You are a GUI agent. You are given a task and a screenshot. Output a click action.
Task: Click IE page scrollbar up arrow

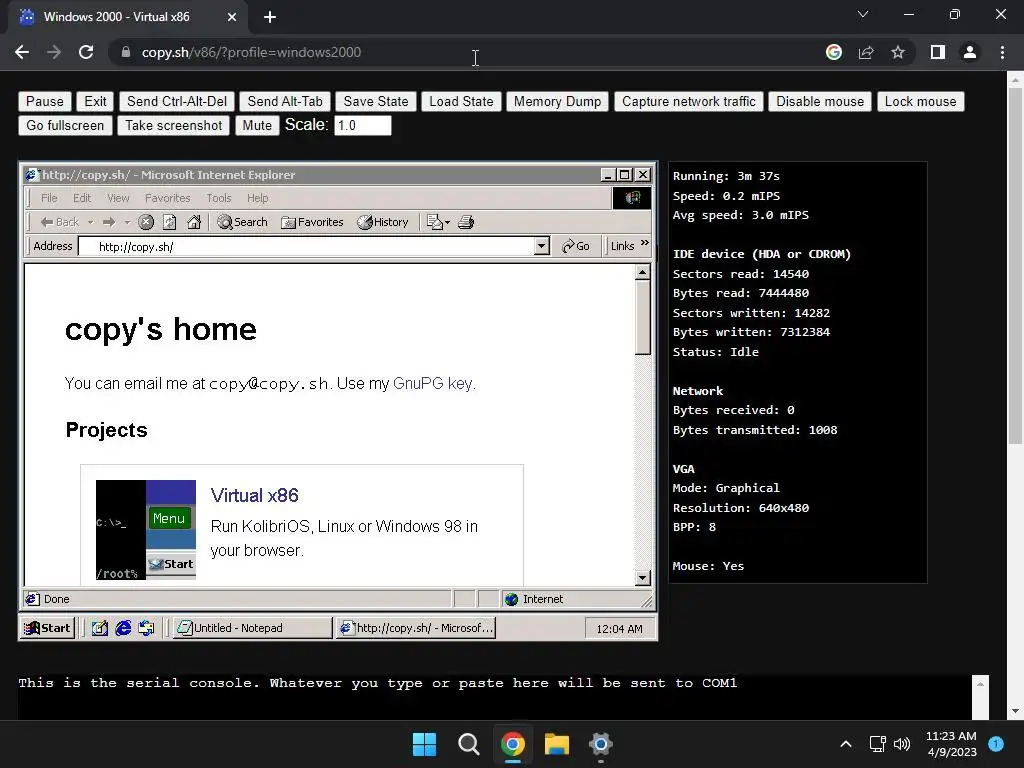(x=643, y=272)
